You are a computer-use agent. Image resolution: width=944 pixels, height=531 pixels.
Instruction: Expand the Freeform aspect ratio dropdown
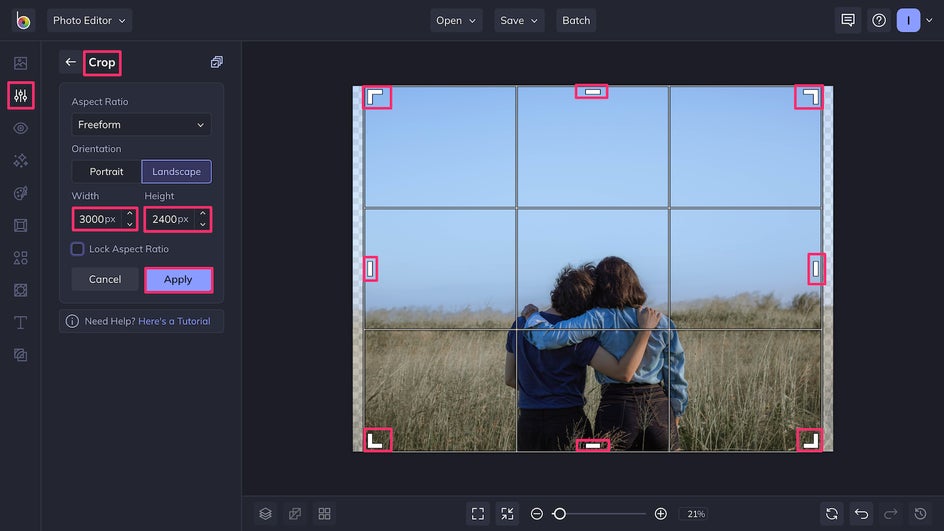141,125
